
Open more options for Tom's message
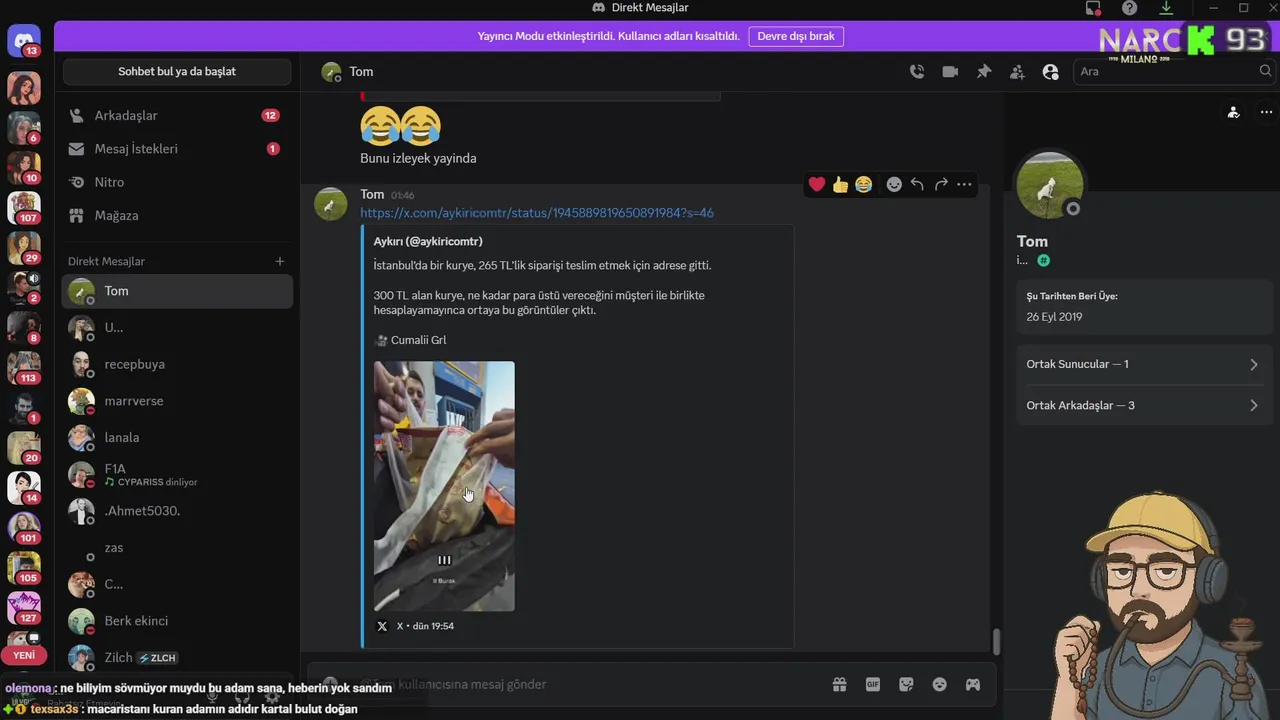coord(964,184)
